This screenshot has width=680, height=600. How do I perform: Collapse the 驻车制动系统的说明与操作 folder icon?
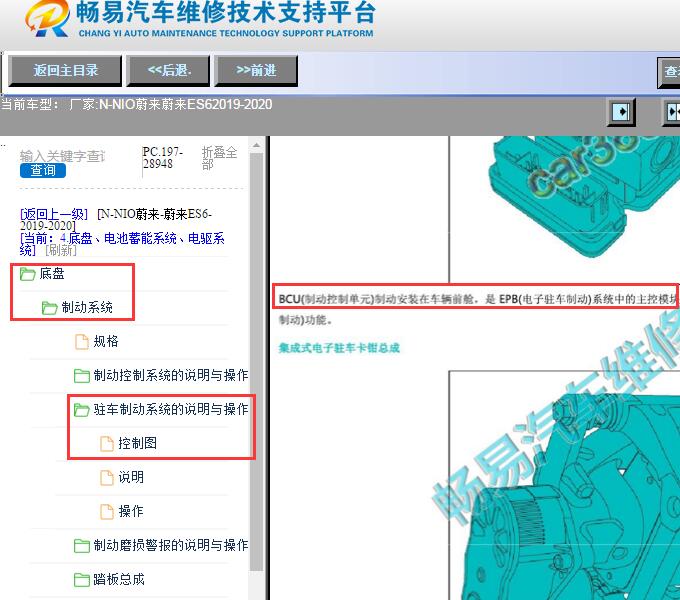coord(82,409)
